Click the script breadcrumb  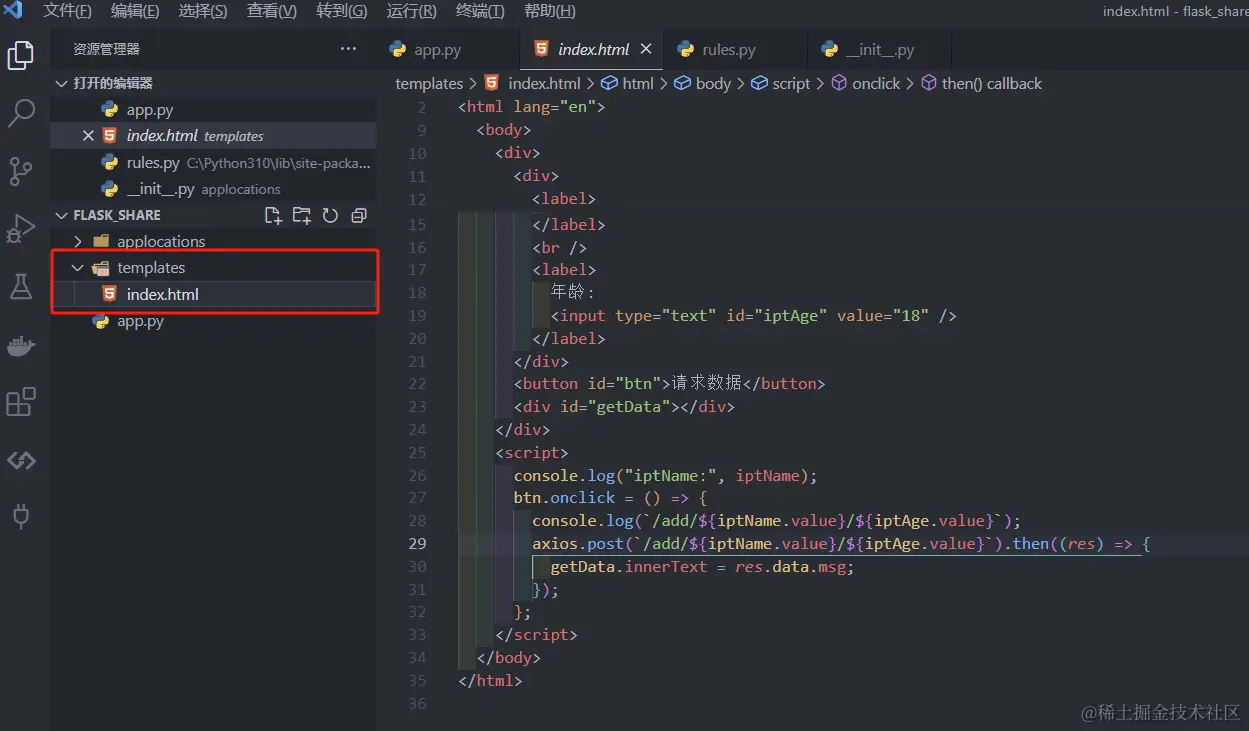(x=781, y=84)
